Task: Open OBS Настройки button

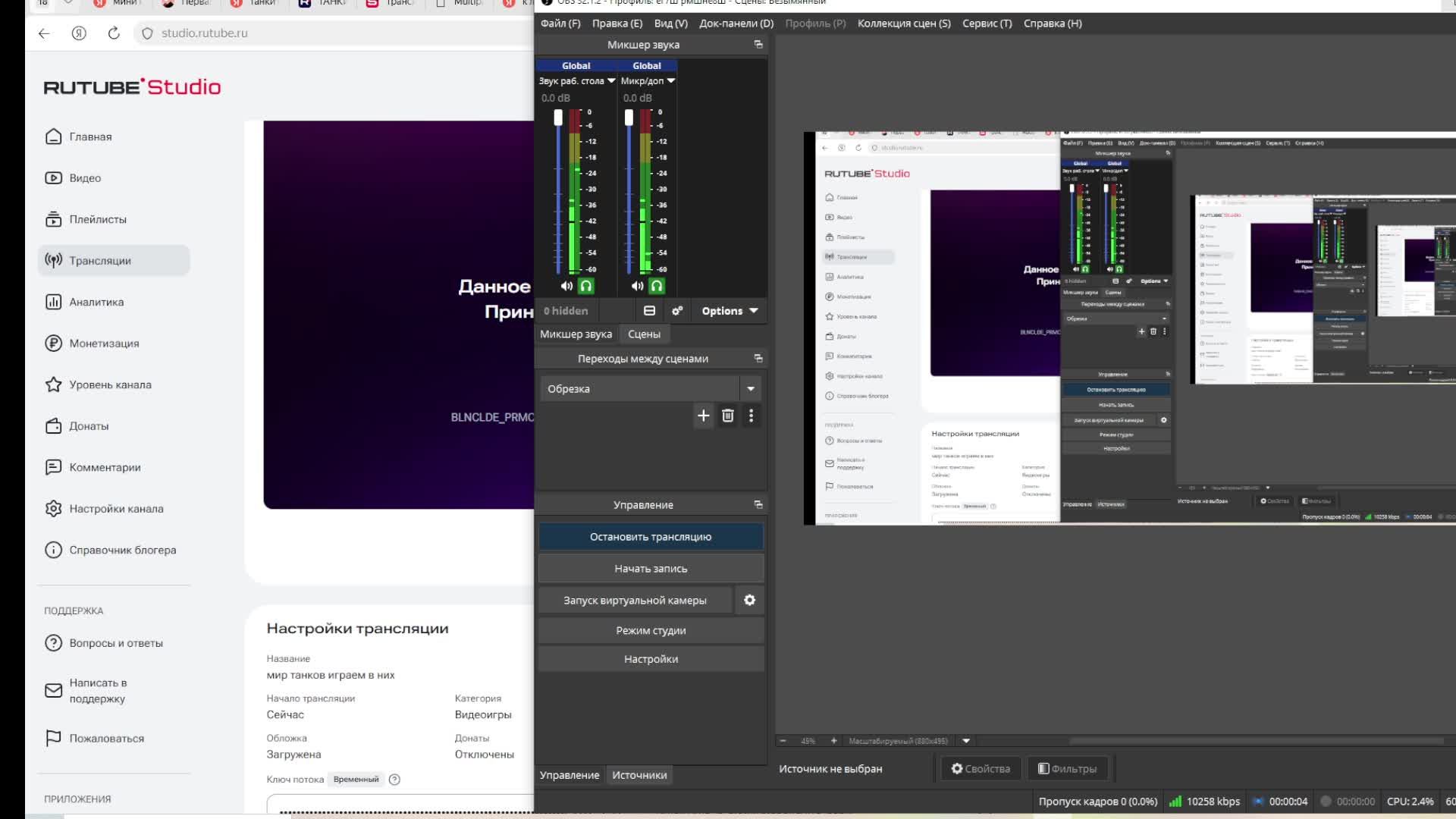Action: click(651, 660)
